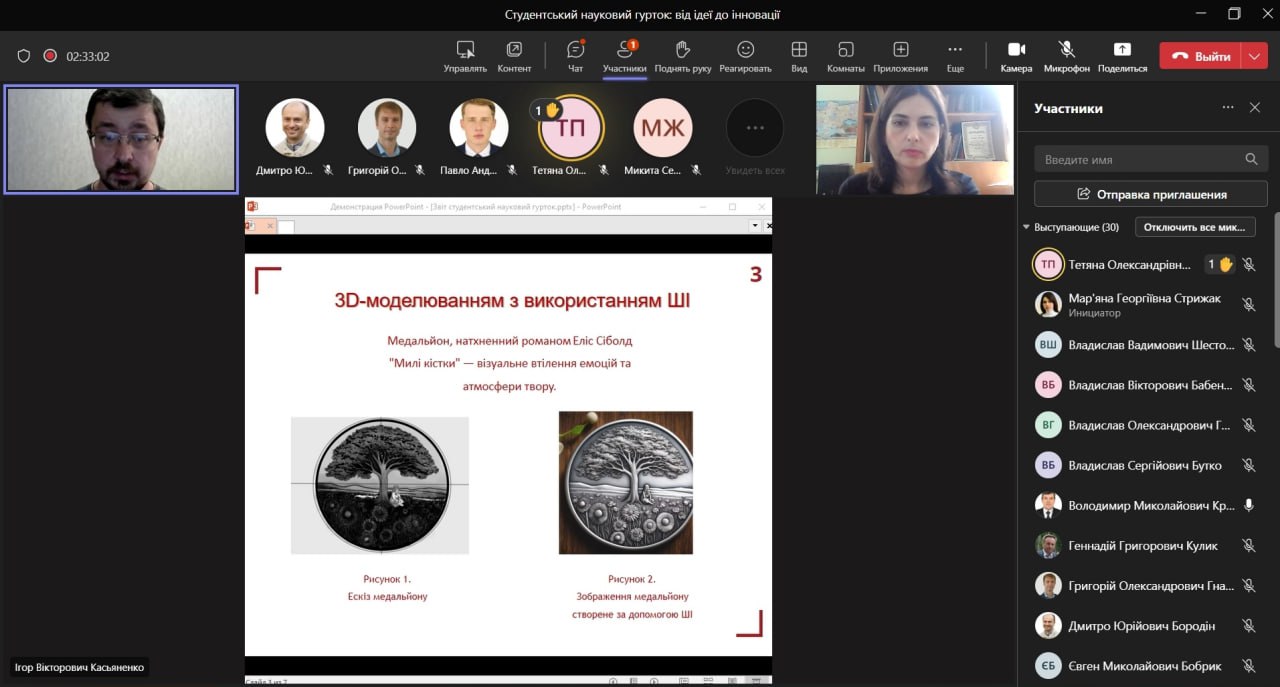The height and width of the screenshot is (687, 1280).
Task: Expand the dropdown arrow beside Leave button
Action: [x=1255, y=56]
